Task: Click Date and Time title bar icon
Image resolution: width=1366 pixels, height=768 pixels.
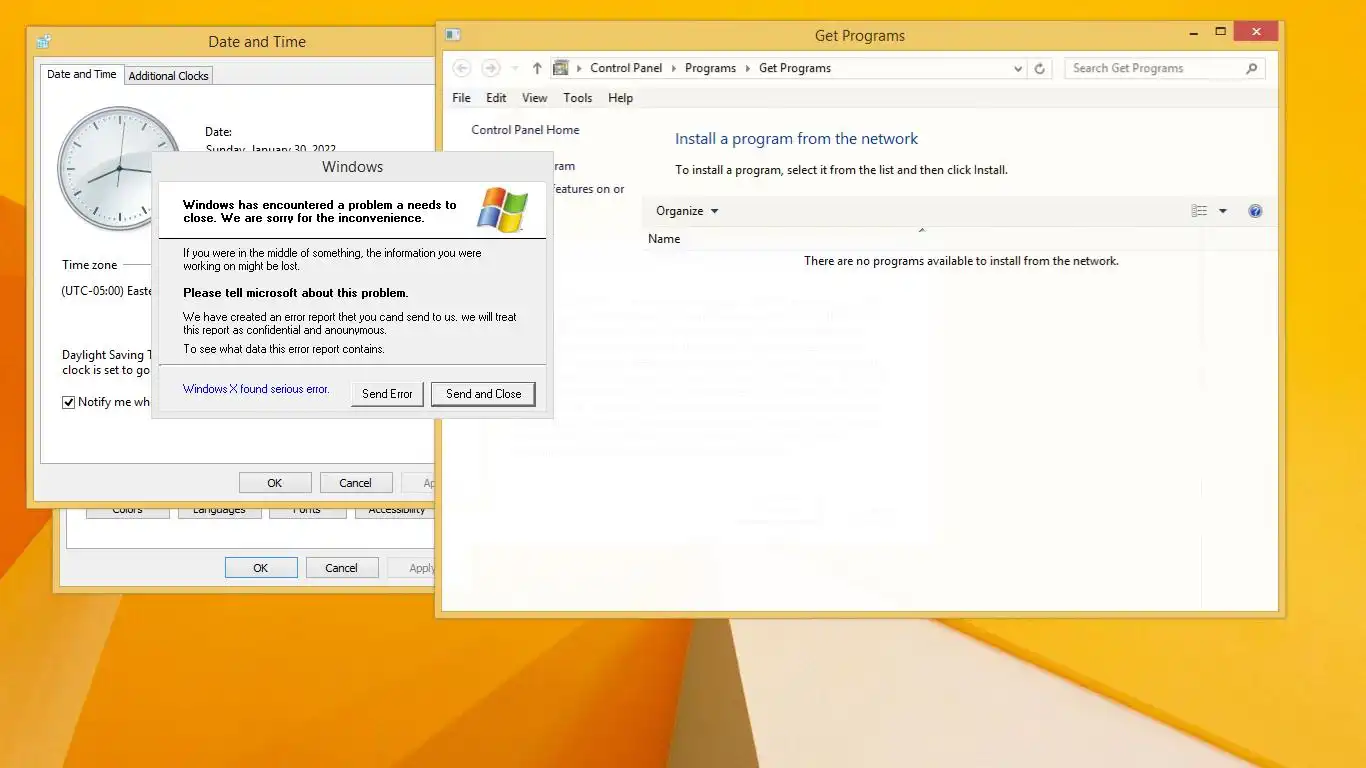Action: tap(43, 42)
